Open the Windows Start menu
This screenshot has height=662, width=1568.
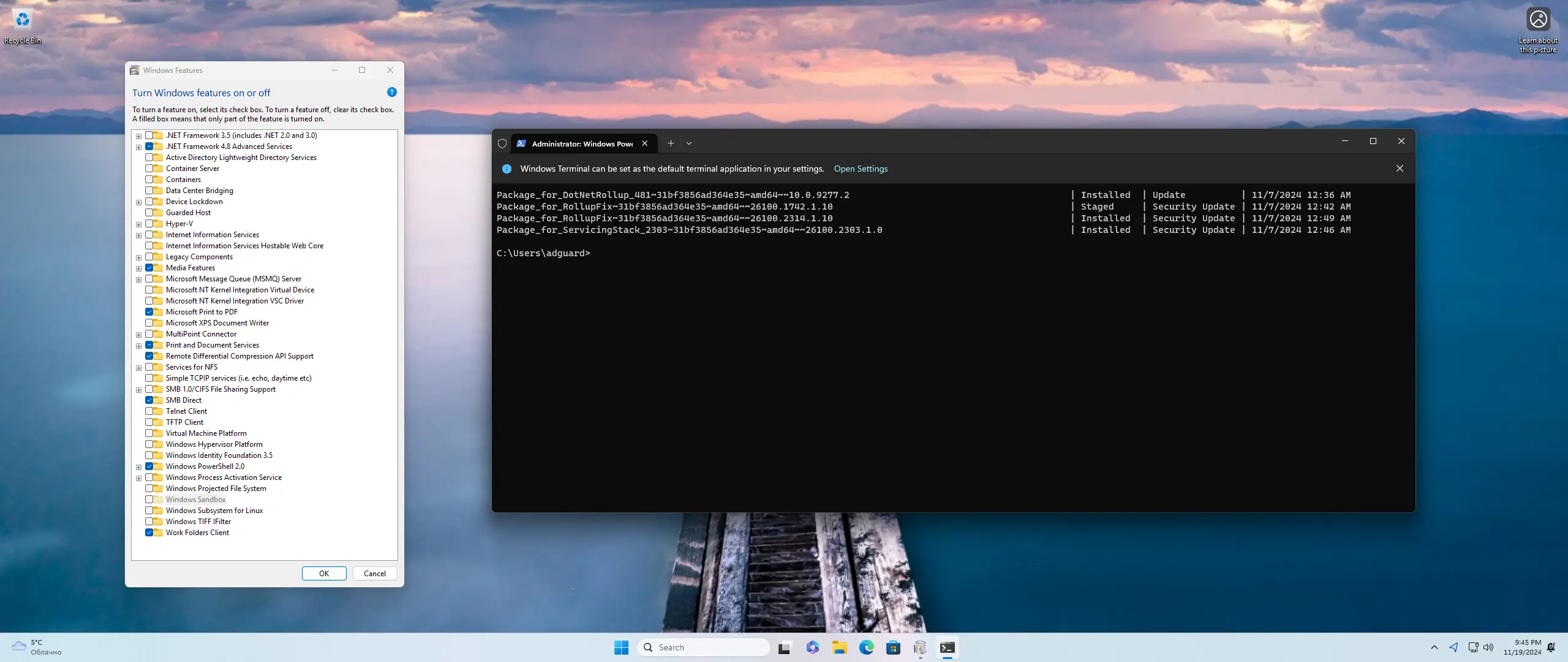click(621, 648)
